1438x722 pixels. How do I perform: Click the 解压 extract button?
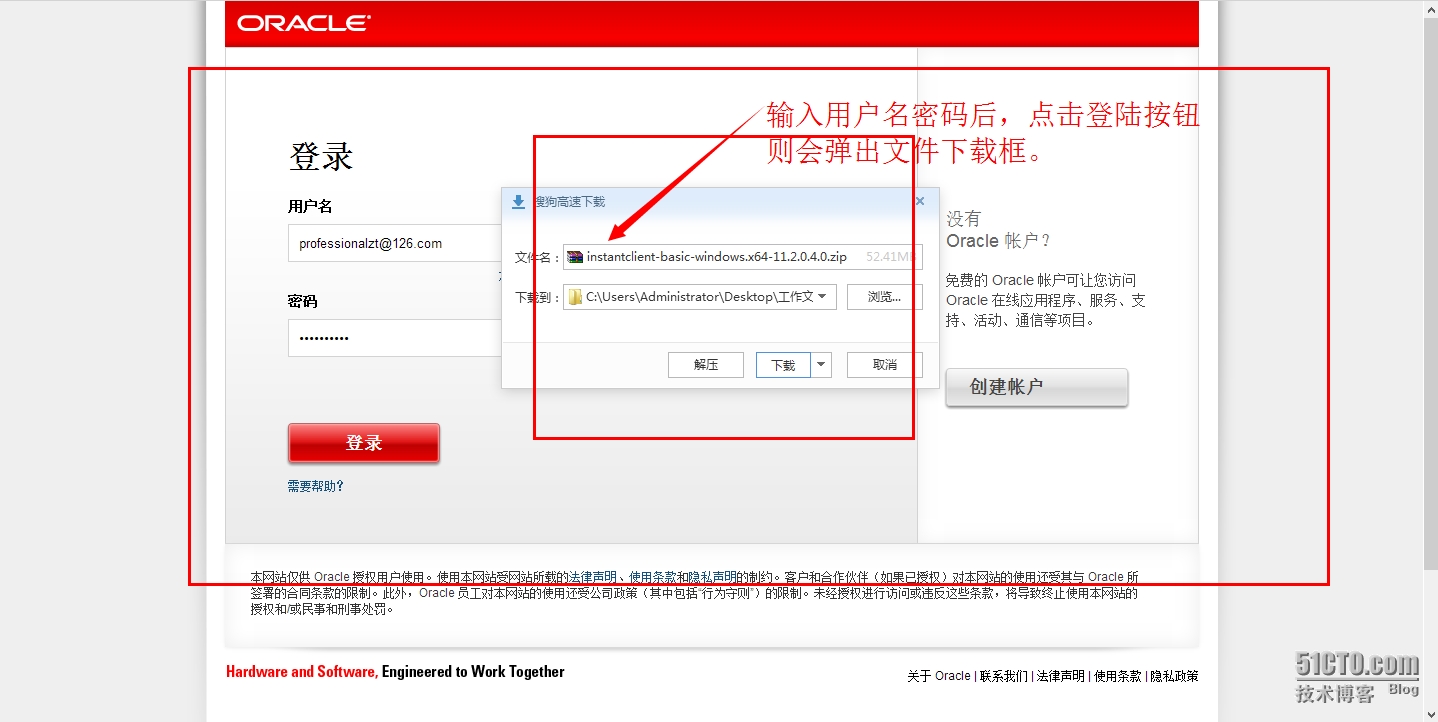click(706, 365)
